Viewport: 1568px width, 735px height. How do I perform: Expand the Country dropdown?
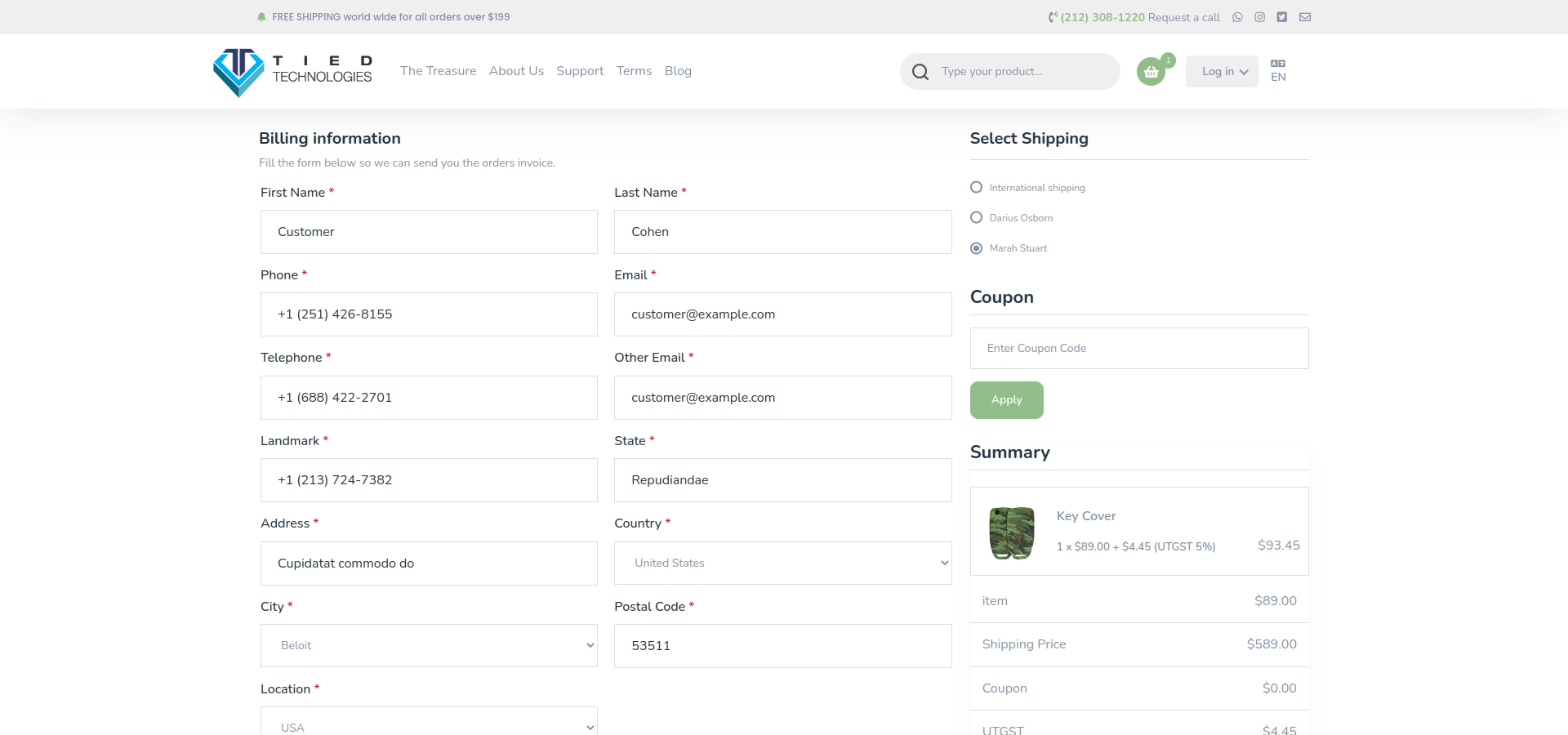click(x=782, y=563)
